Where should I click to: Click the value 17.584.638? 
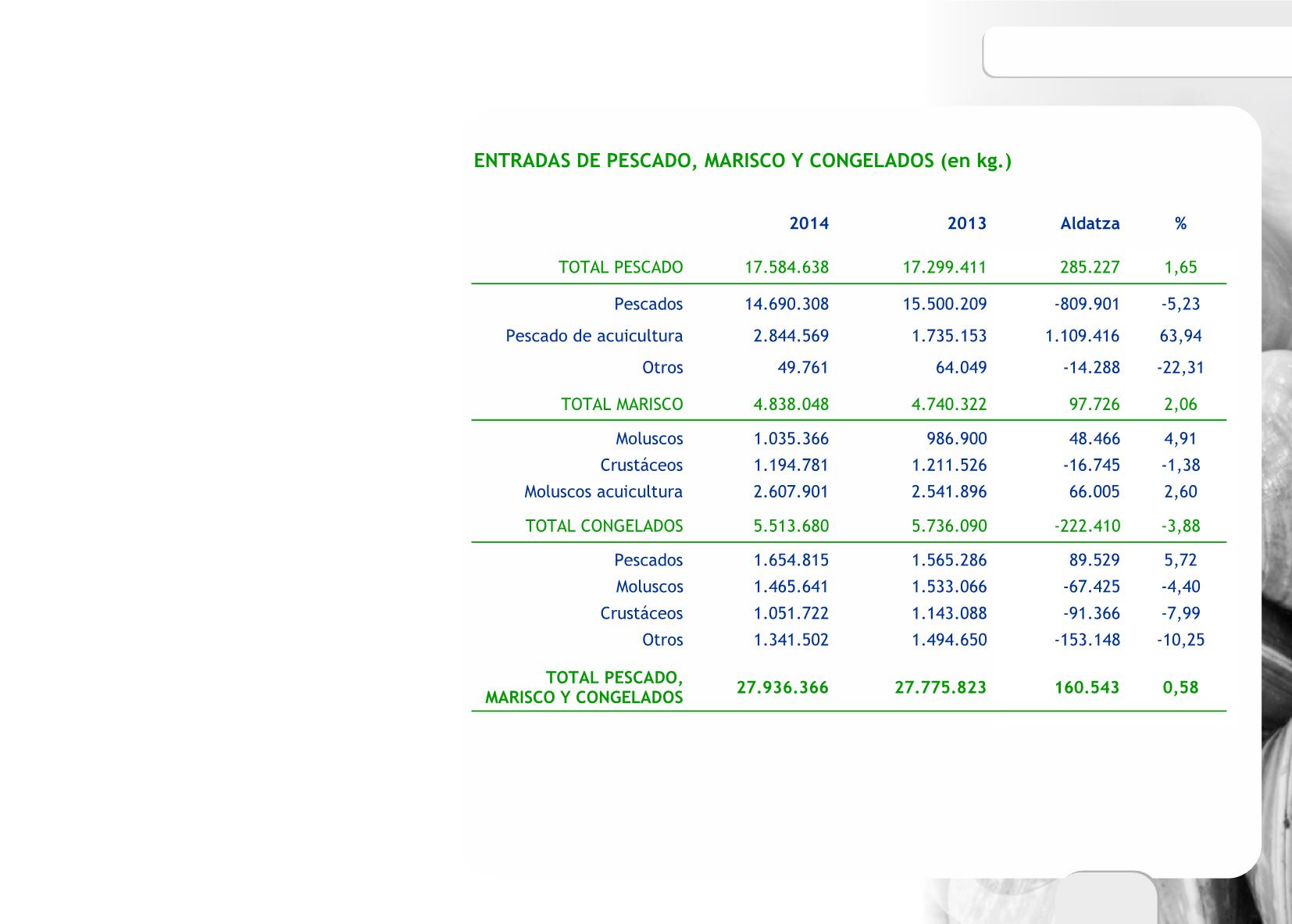[787, 267]
